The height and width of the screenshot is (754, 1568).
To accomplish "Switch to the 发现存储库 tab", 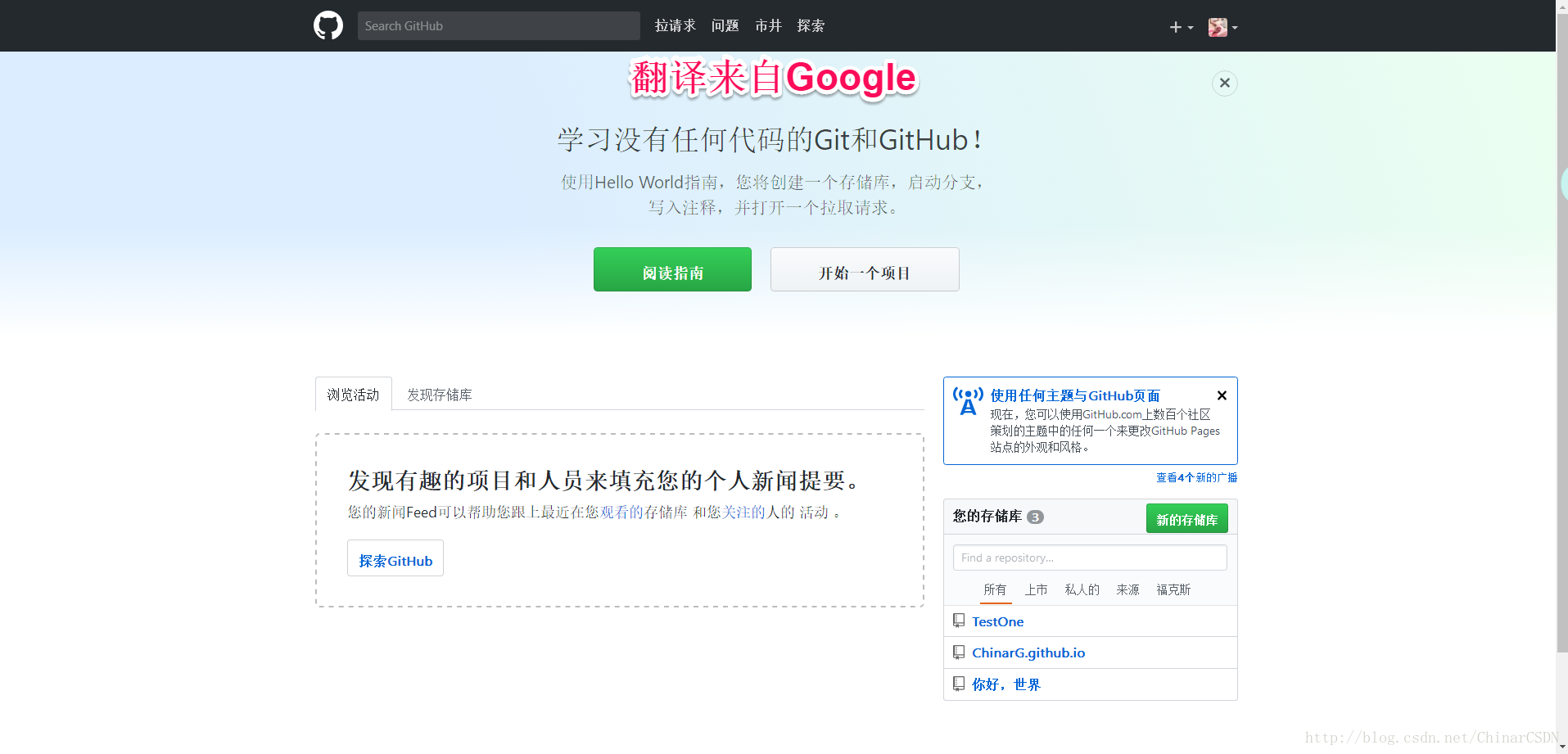I will click(440, 395).
